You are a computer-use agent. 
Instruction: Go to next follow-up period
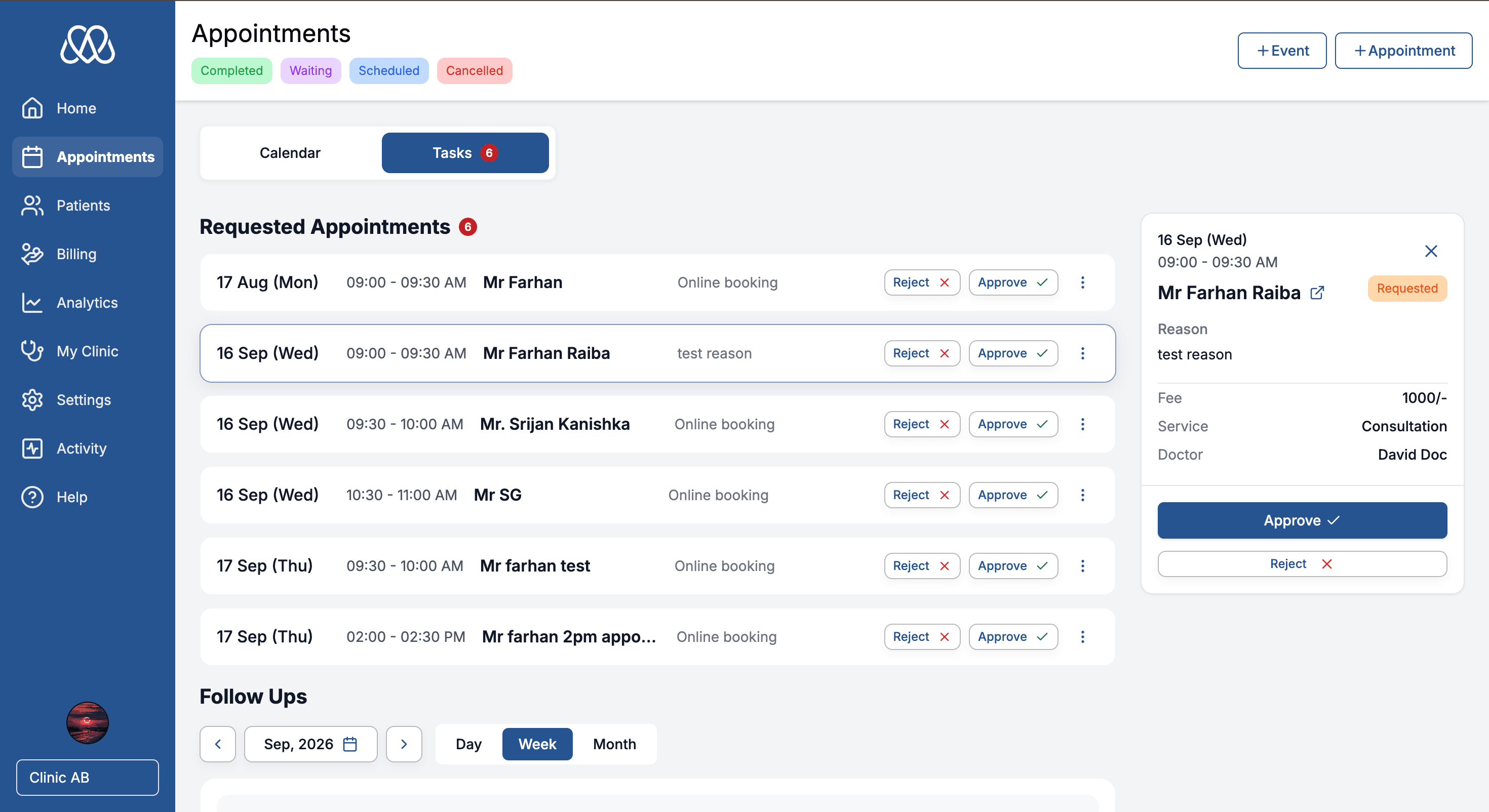[404, 744]
